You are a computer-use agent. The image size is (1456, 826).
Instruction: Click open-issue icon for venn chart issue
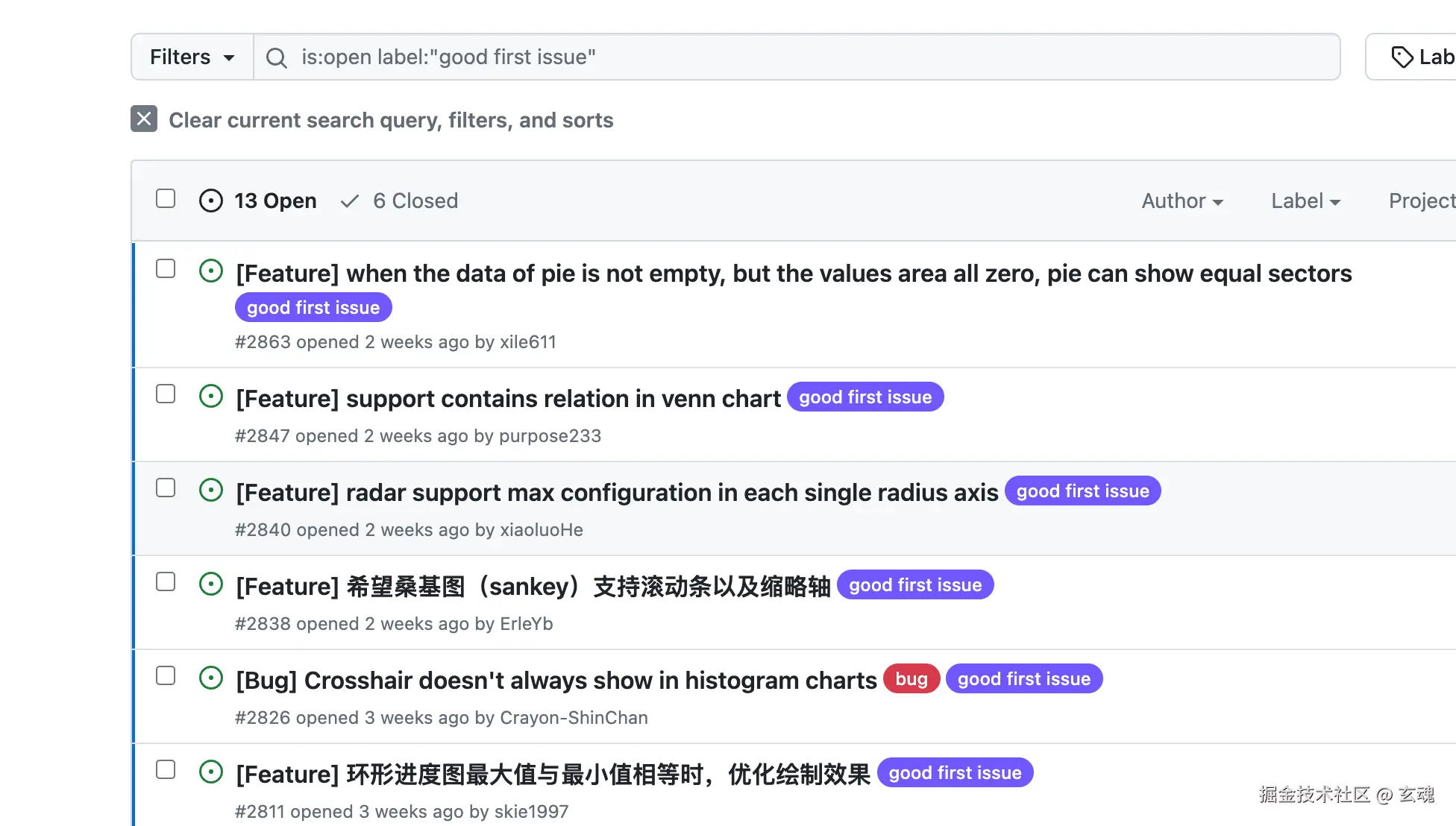[211, 396]
